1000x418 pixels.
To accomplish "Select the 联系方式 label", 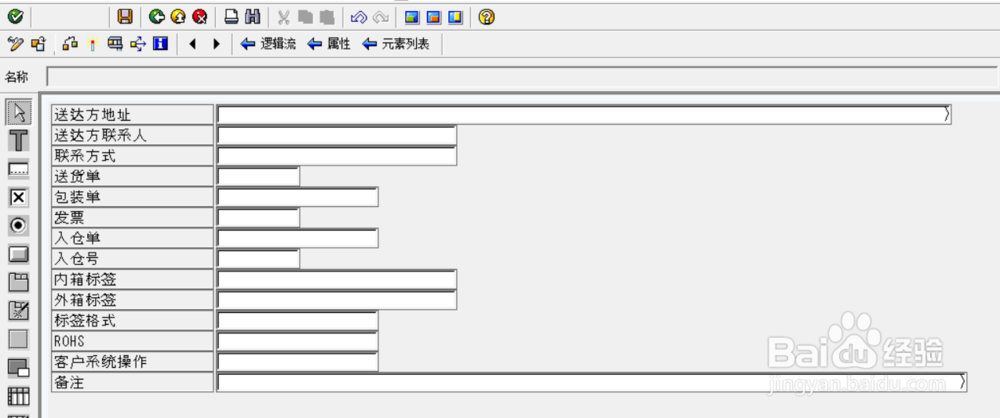I will click(132, 156).
